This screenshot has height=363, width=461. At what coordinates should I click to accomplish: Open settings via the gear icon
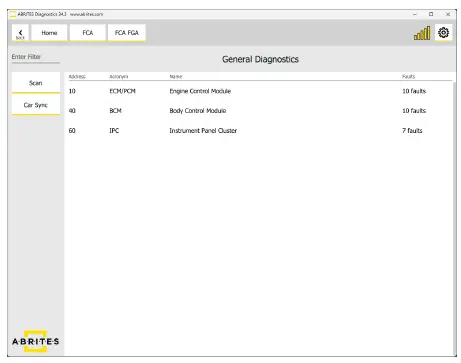pyautogui.click(x=443, y=33)
